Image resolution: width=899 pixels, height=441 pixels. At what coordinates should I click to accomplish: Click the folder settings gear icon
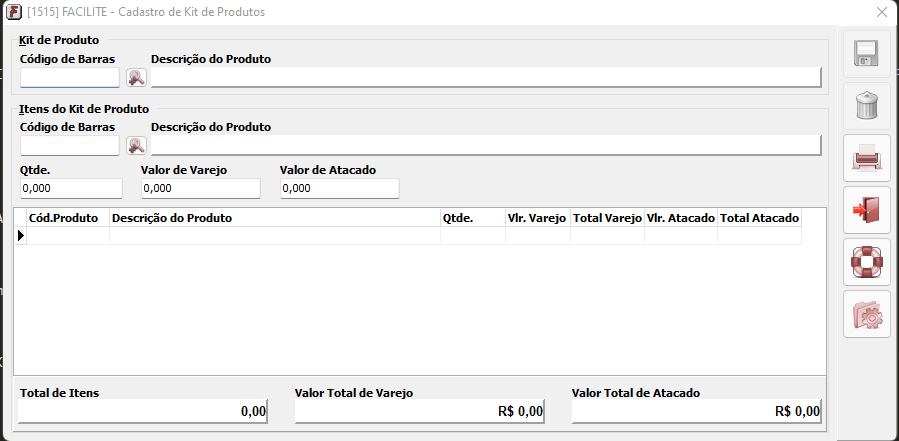point(866,315)
